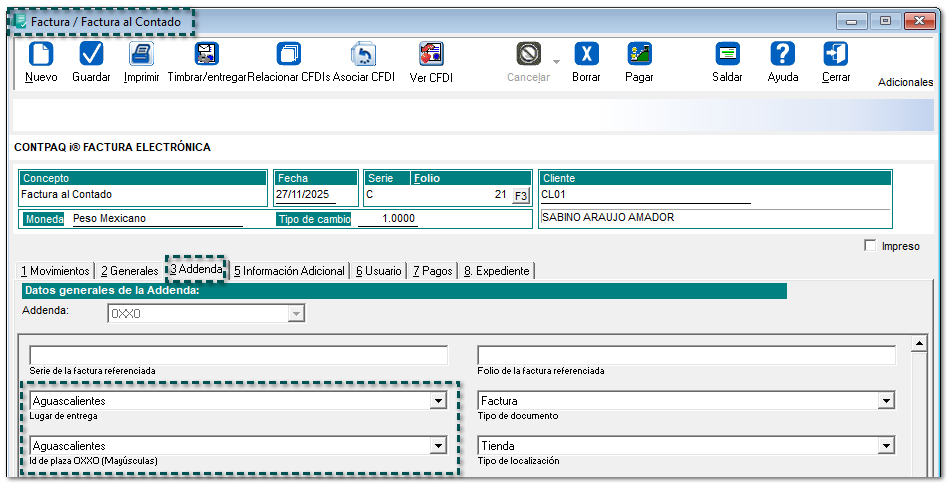Image resolution: width=950 pixels, height=486 pixels.
Task: Toggle the Impreso checkbox
Action: tap(870, 245)
